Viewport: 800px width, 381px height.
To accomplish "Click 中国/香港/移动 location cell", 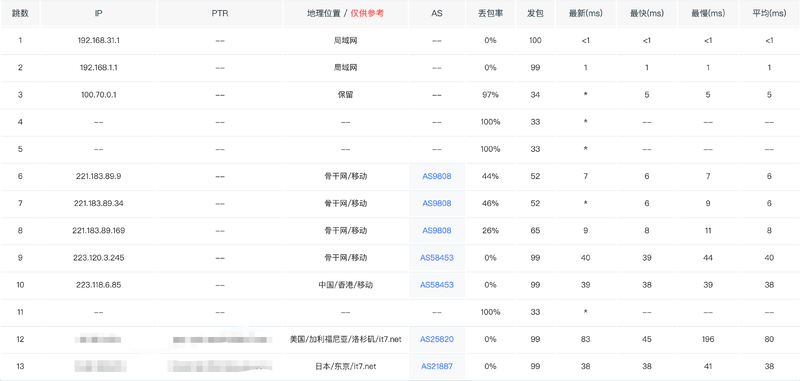I will pyautogui.click(x=345, y=285).
